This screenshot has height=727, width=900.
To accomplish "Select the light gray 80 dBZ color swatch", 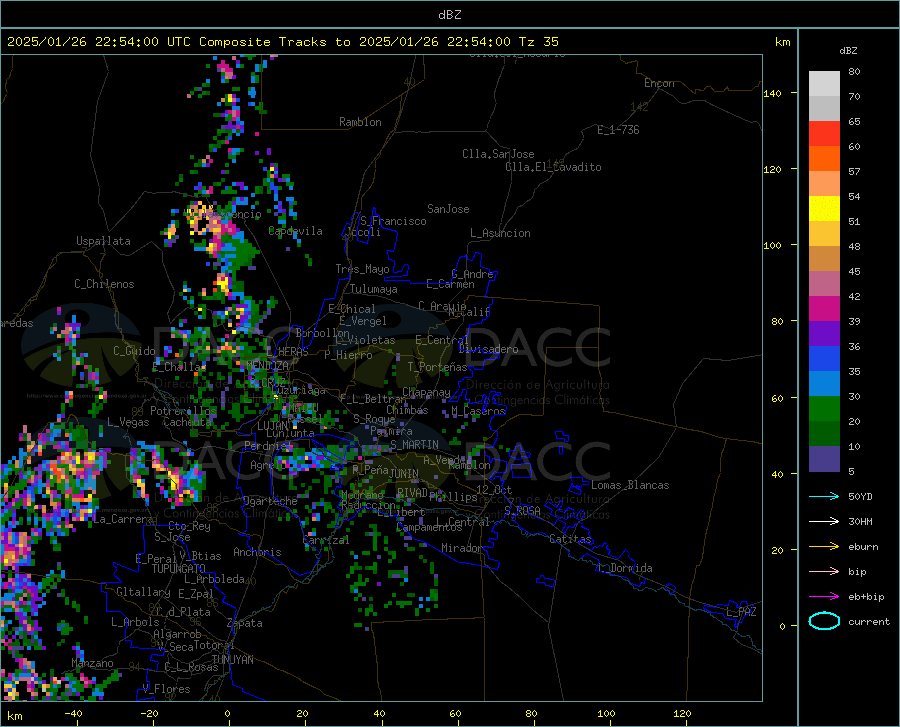I will coord(824,84).
